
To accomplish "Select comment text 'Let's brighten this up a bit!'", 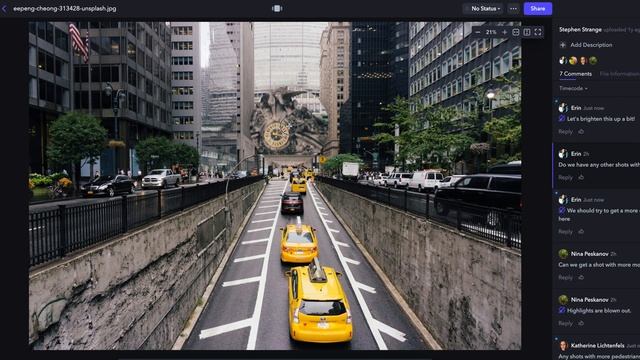I will coord(601,119).
